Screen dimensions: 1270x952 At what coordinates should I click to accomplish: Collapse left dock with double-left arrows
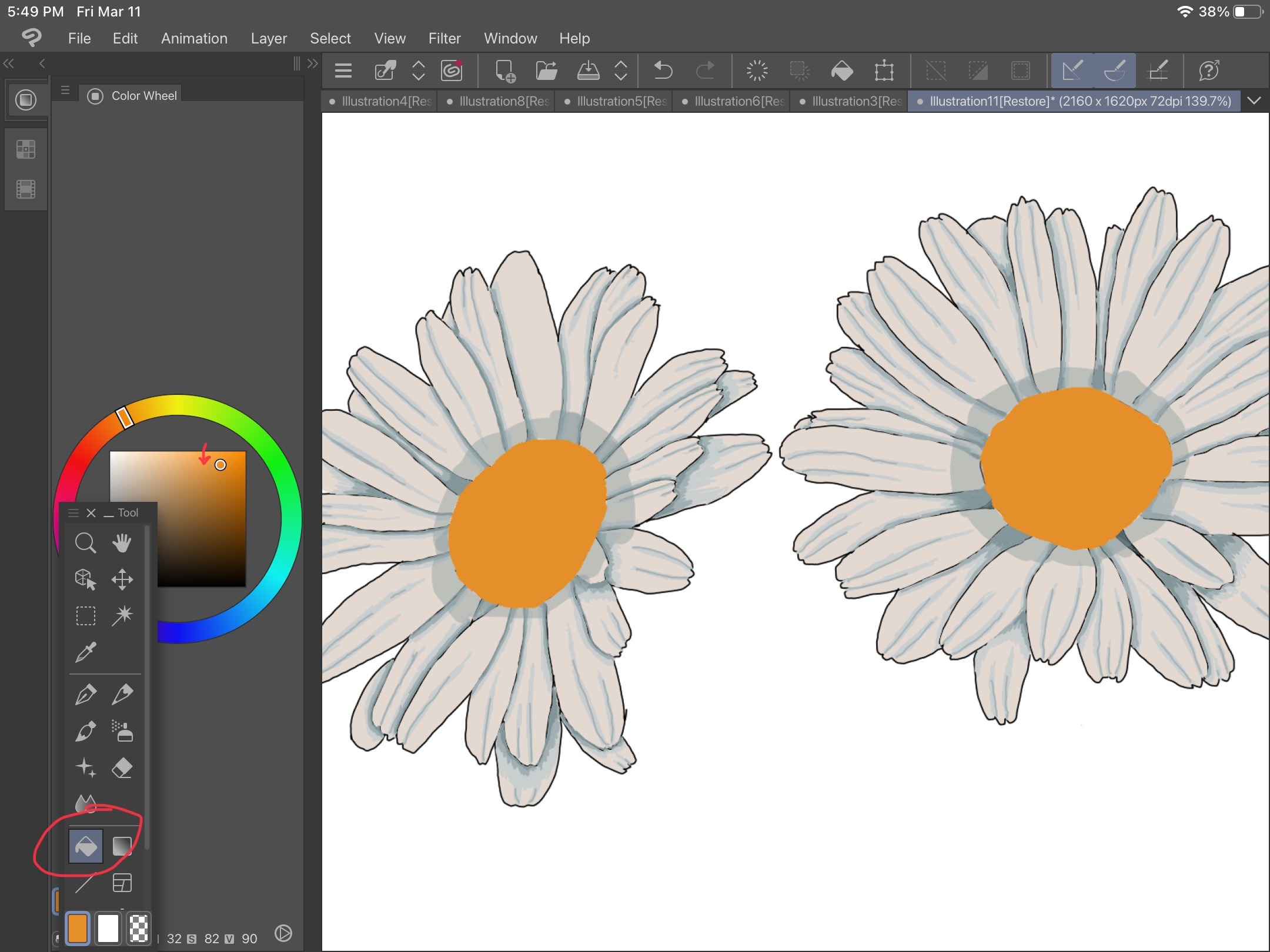pos(9,63)
